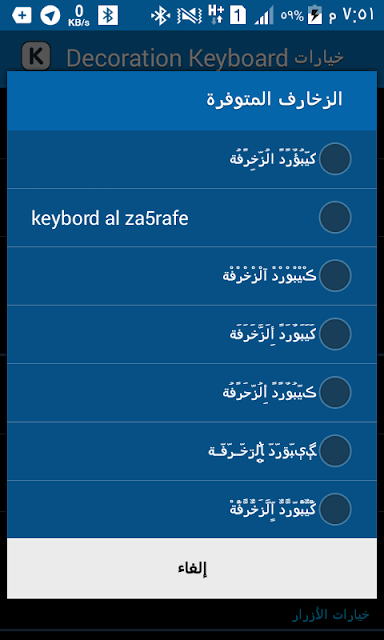Open خيارات الأزرار behind the dialog
The width and height of the screenshot is (384, 640).
[331, 615]
